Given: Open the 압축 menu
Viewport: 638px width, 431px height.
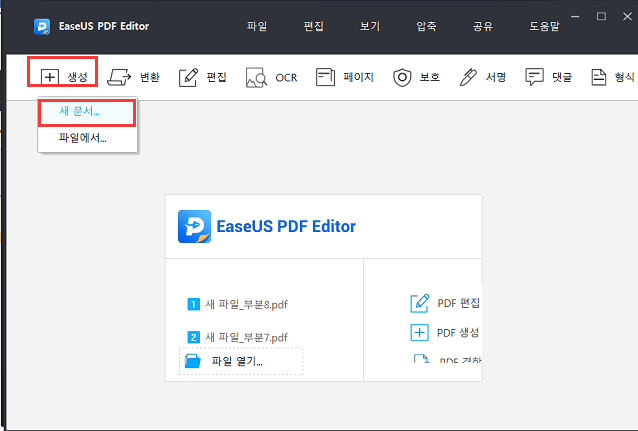Looking at the screenshot, I should [x=426, y=25].
